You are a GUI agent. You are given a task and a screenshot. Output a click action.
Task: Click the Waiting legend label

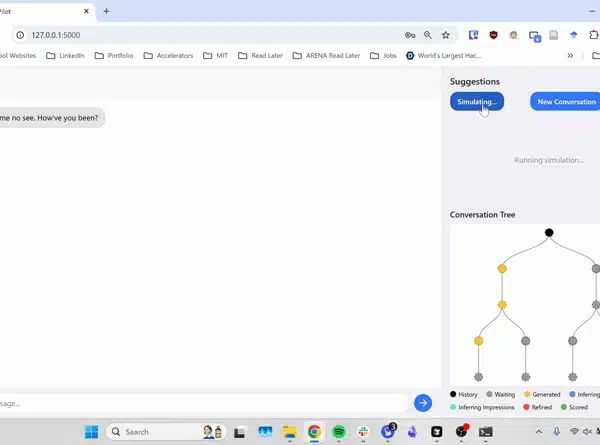point(505,394)
